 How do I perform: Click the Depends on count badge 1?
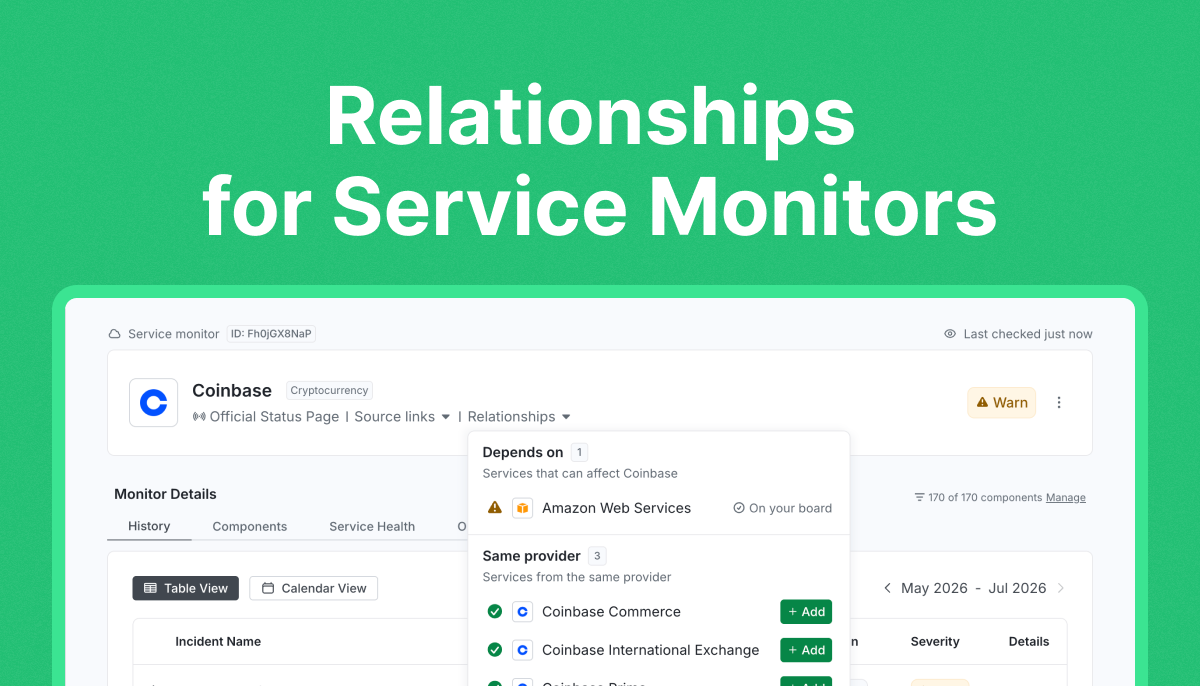580,452
